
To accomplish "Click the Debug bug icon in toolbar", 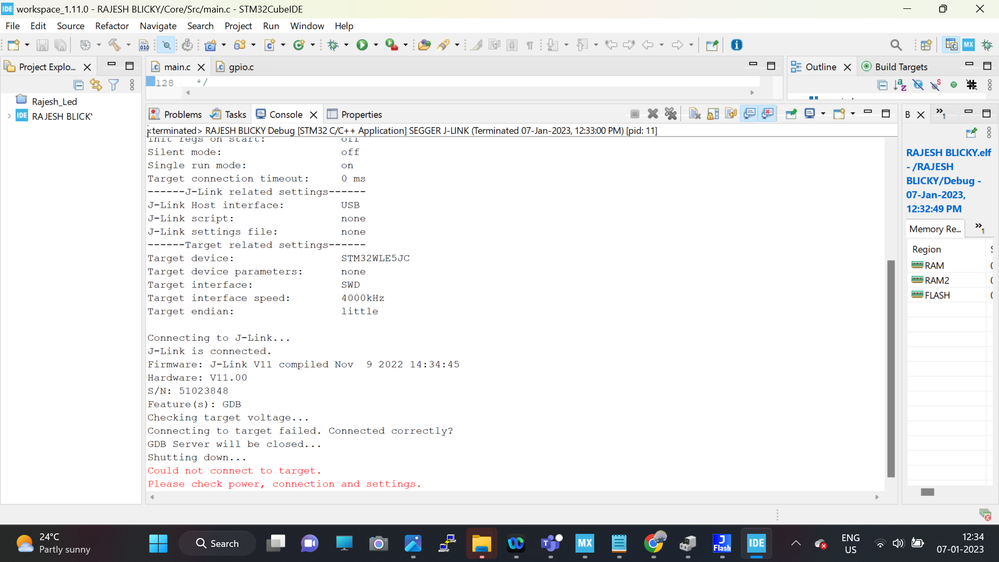I will pyautogui.click(x=333, y=45).
